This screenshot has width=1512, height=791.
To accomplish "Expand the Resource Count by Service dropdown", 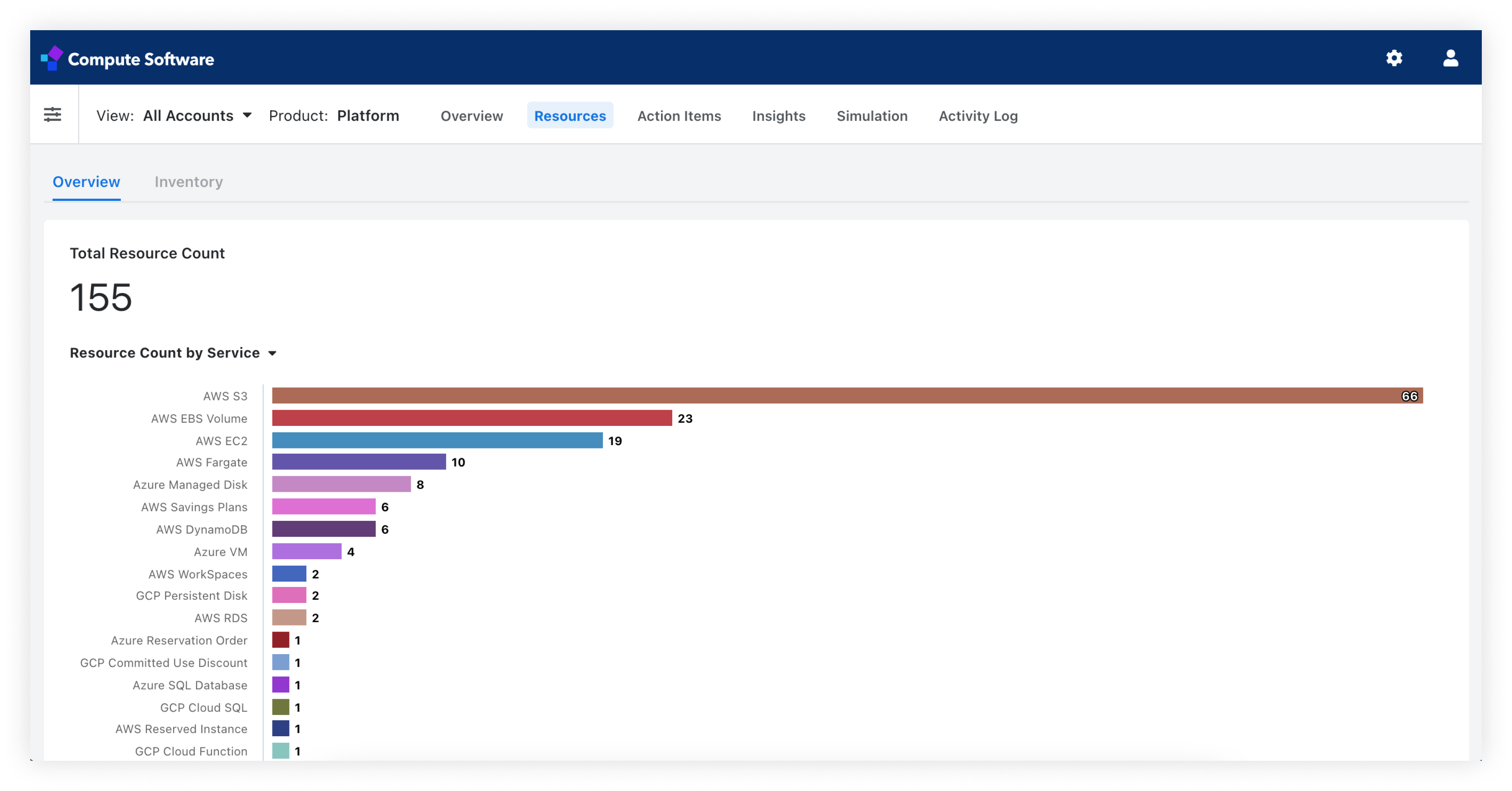I will point(173,353).
